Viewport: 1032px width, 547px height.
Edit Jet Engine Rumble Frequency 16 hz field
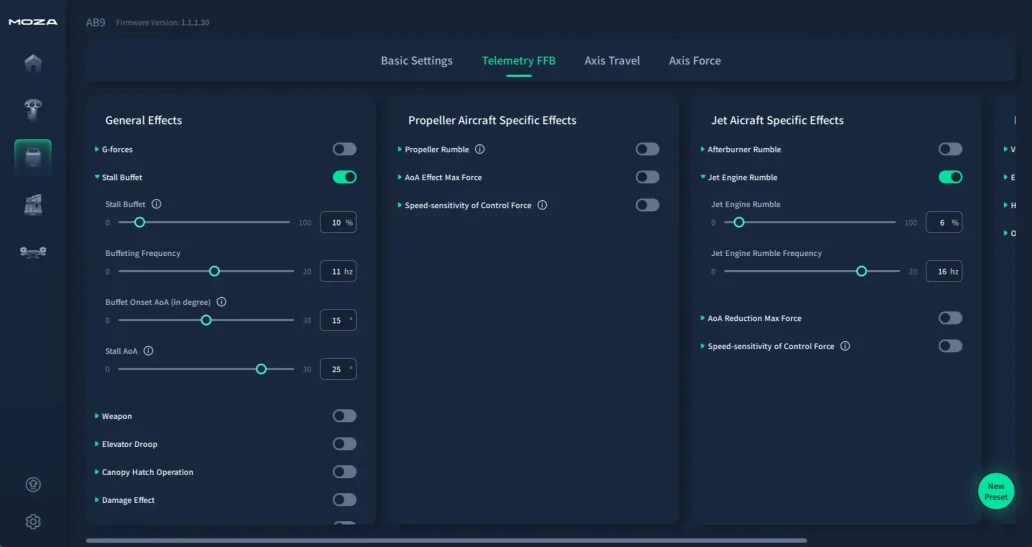(x=944, y=271)
